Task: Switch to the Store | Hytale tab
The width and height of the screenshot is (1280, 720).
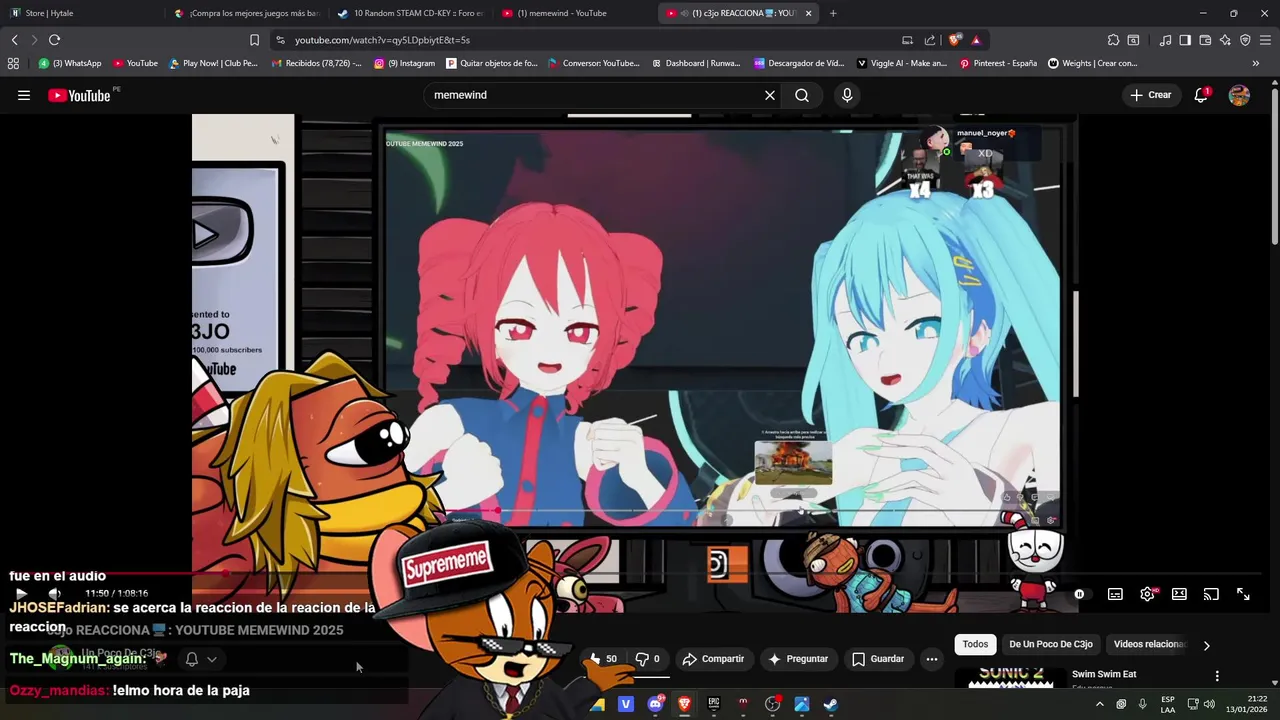Action: click(x=78, y=13)
